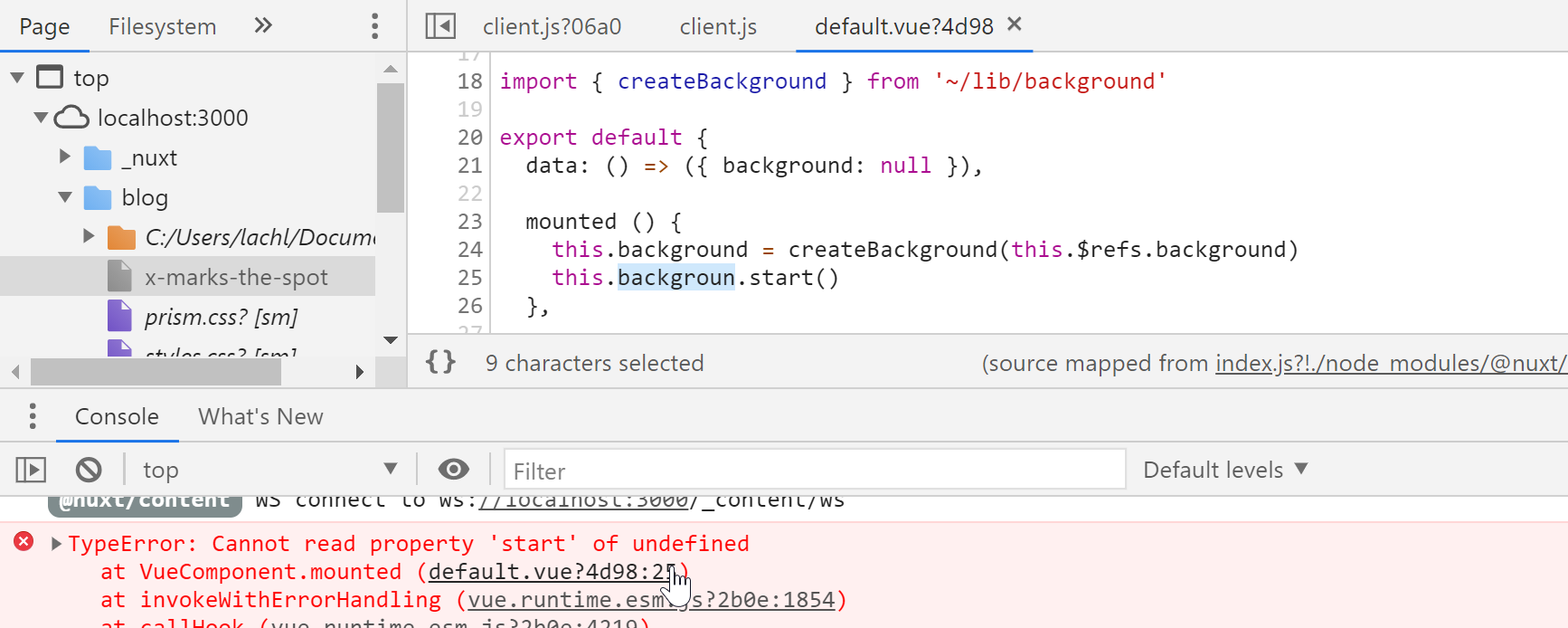Open the Sources panel three-dot menu
1568x628 pixels.
coord(374,26)
